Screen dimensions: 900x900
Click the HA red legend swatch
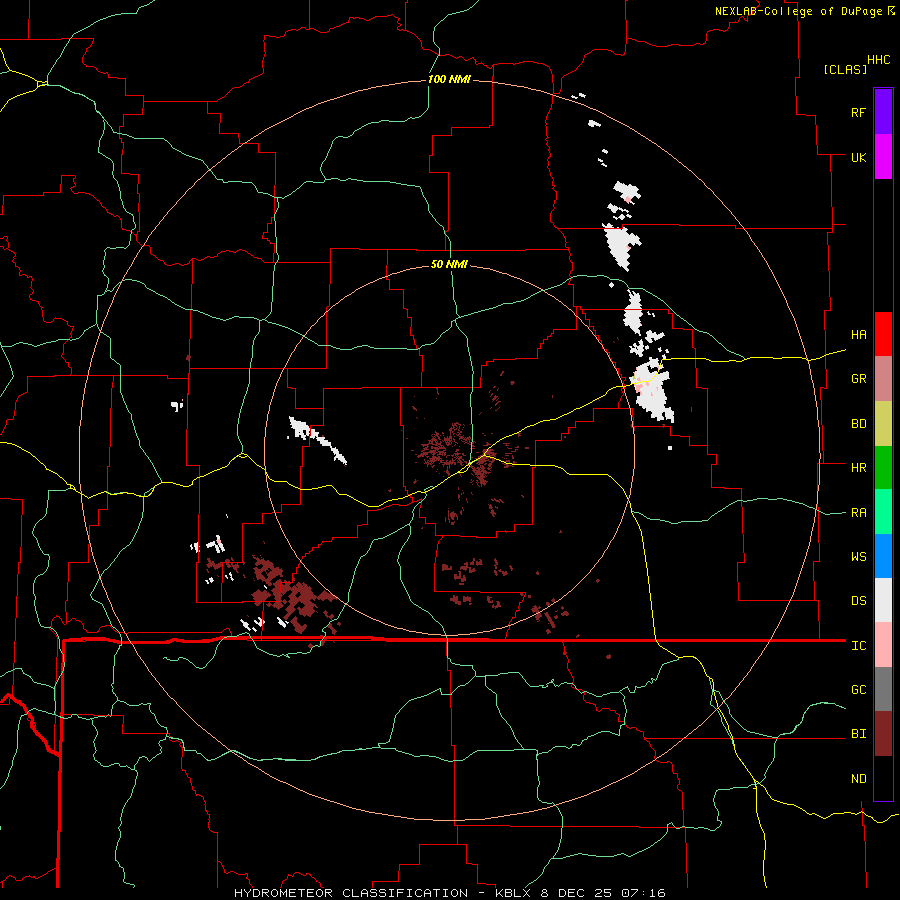pyautogui.click(x=883, y=334)
